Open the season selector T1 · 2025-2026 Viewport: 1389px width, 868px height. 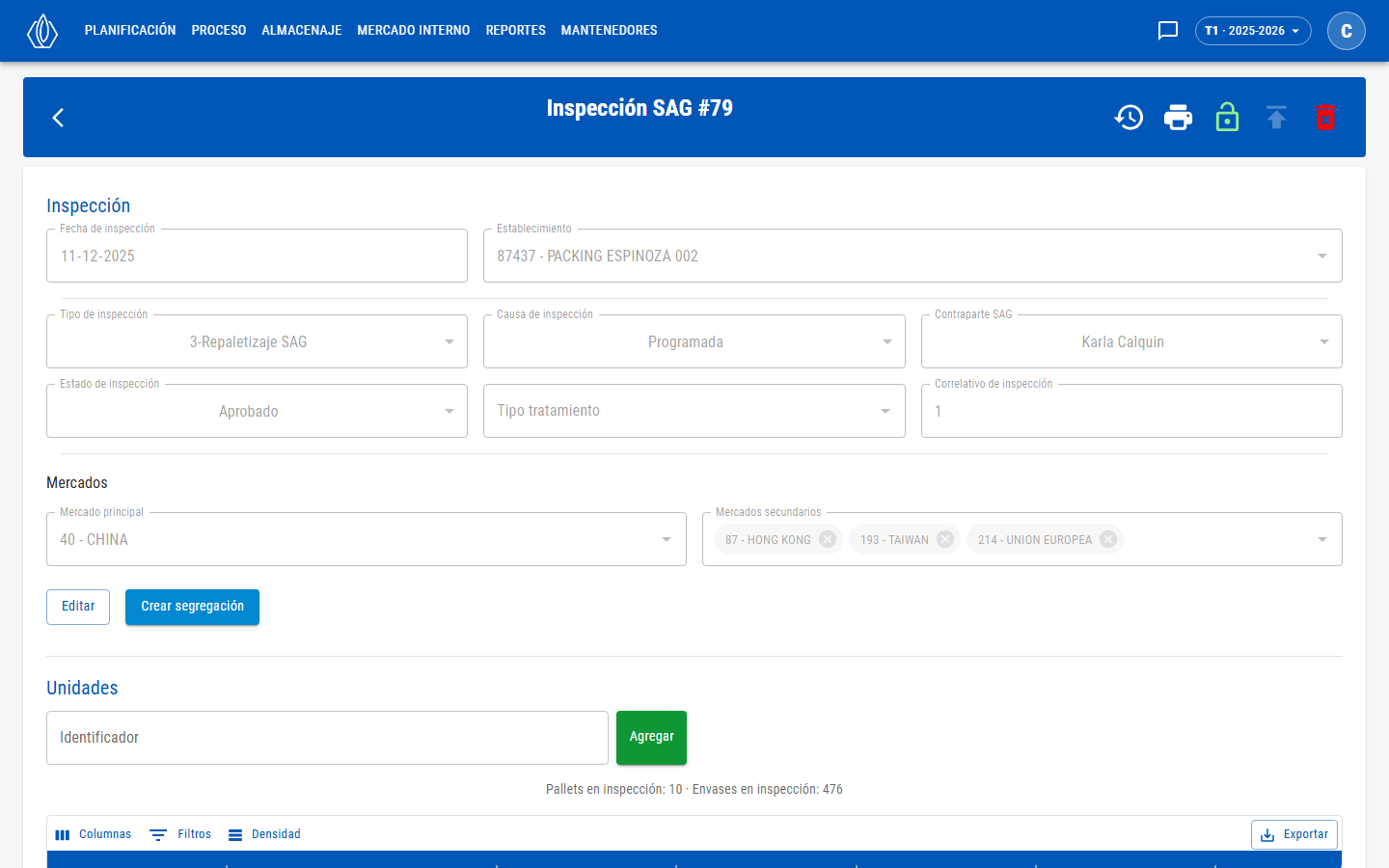(1253, 31)
